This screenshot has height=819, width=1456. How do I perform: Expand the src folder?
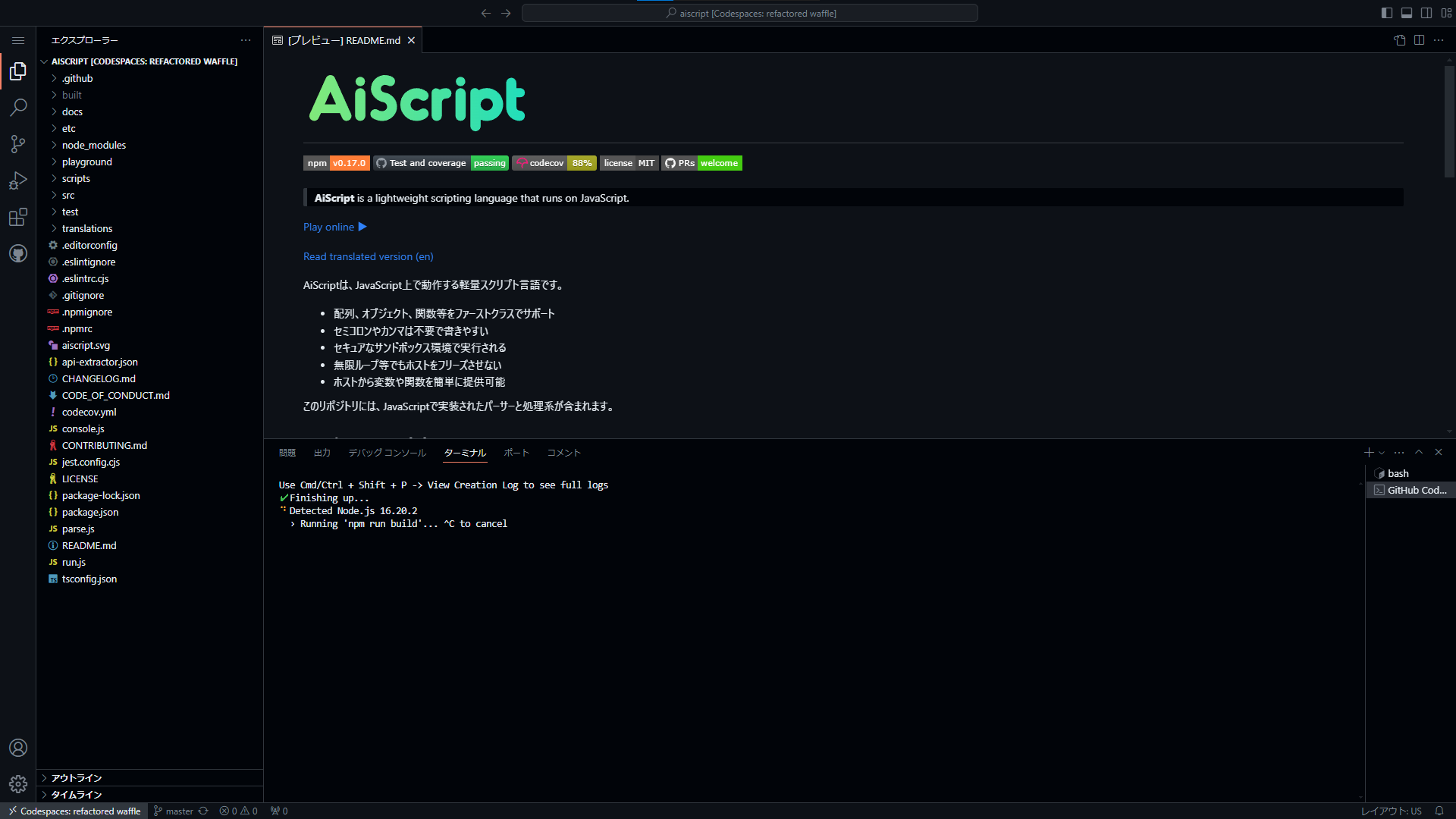pos(68,195)
